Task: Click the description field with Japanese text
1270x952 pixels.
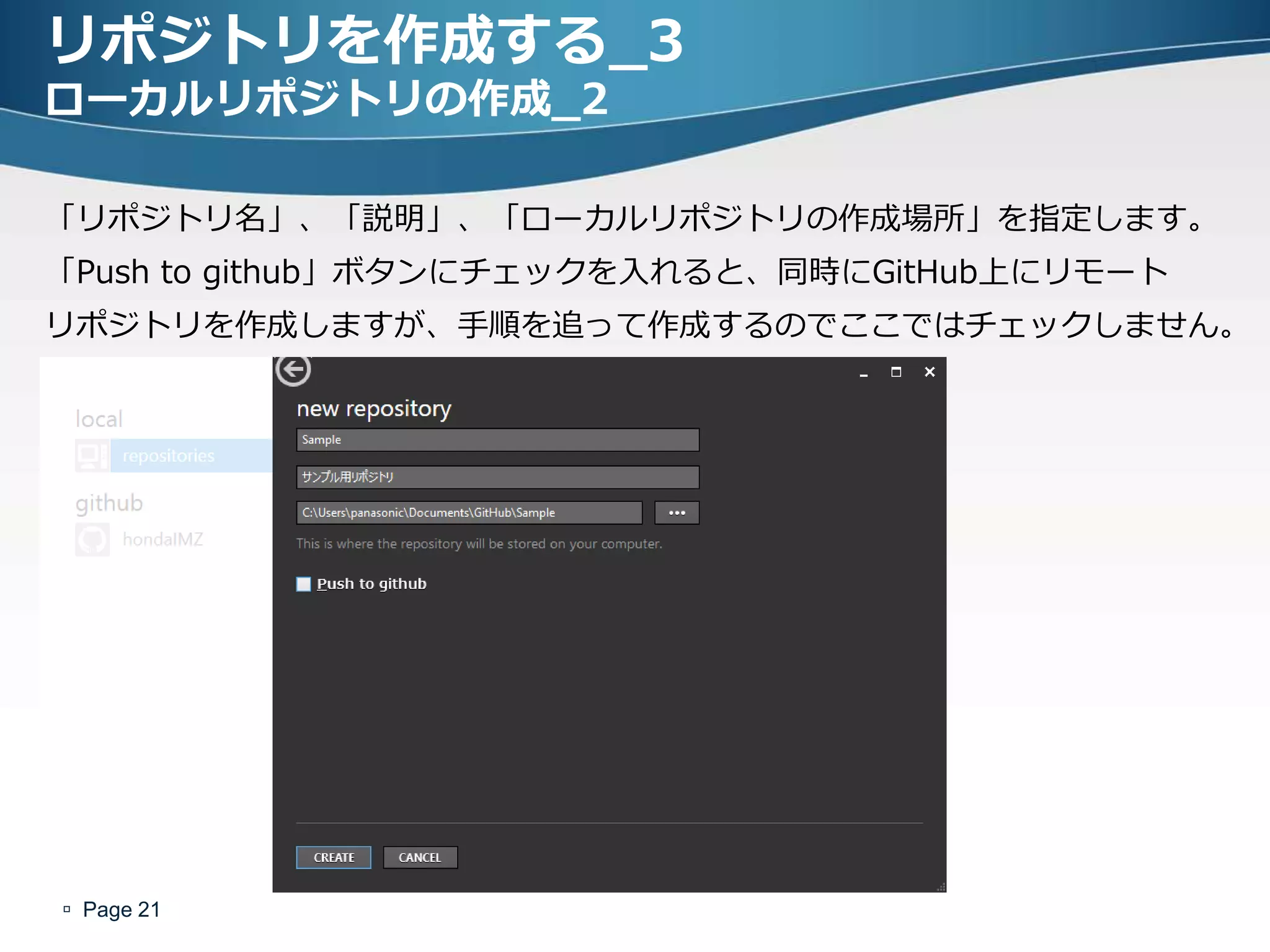Action: click(497, 477)
